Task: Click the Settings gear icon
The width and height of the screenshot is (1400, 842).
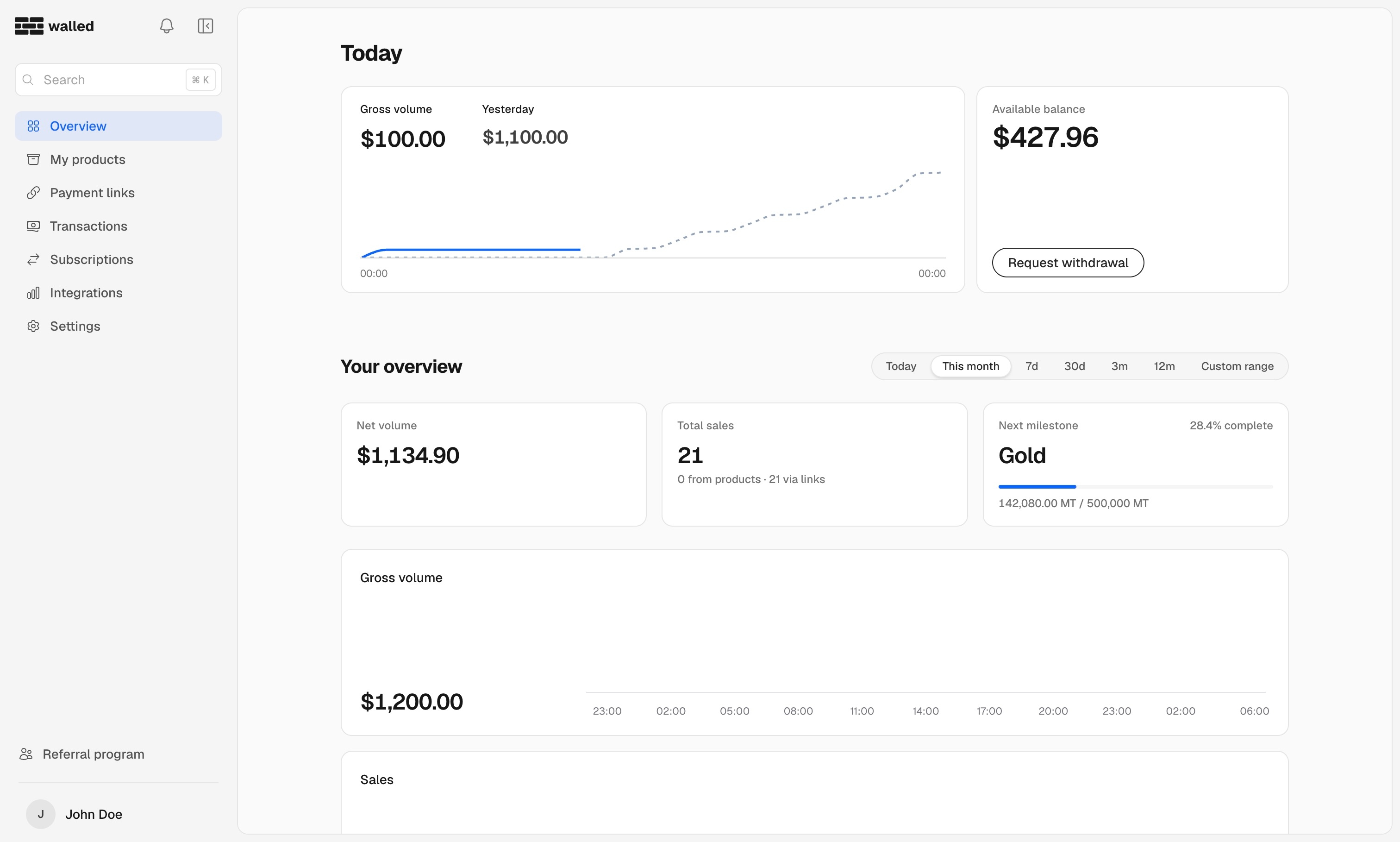Action: [x=33, y=326]
